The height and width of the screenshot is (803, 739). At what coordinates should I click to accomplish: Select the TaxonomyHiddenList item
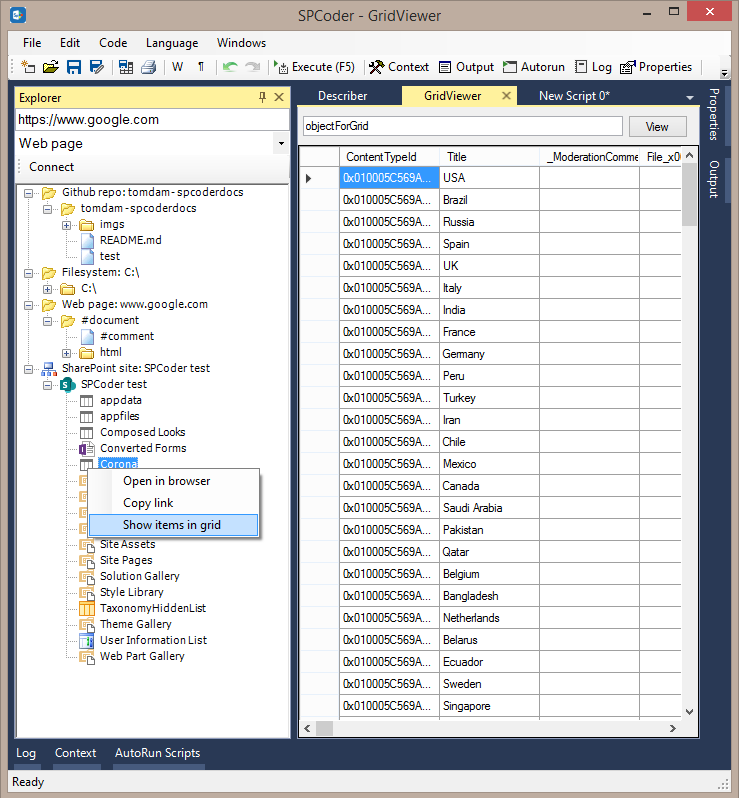pyautogui.click(x=153, y=608)
